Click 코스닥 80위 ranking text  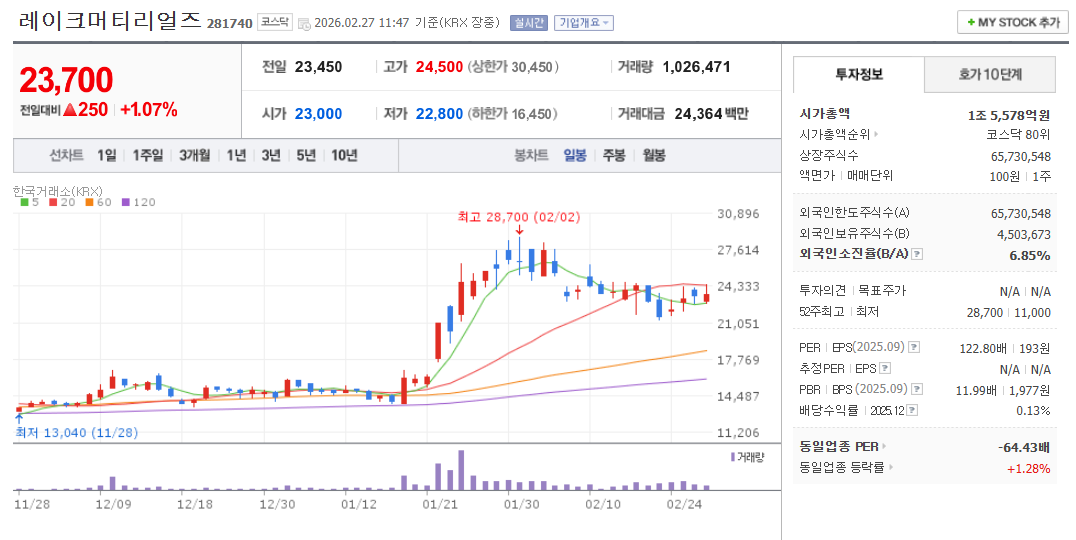pyautogui.click(x=1018, y=135)
